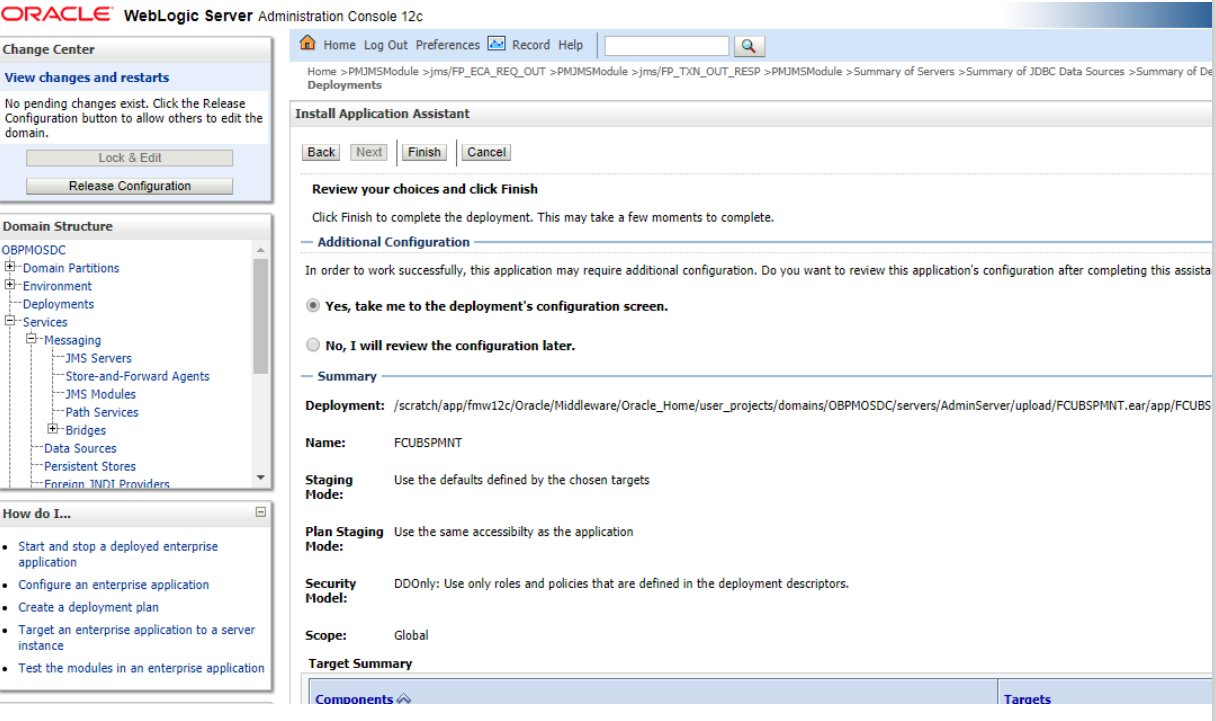Click the disabled Next button

click(x=369, y=152)
